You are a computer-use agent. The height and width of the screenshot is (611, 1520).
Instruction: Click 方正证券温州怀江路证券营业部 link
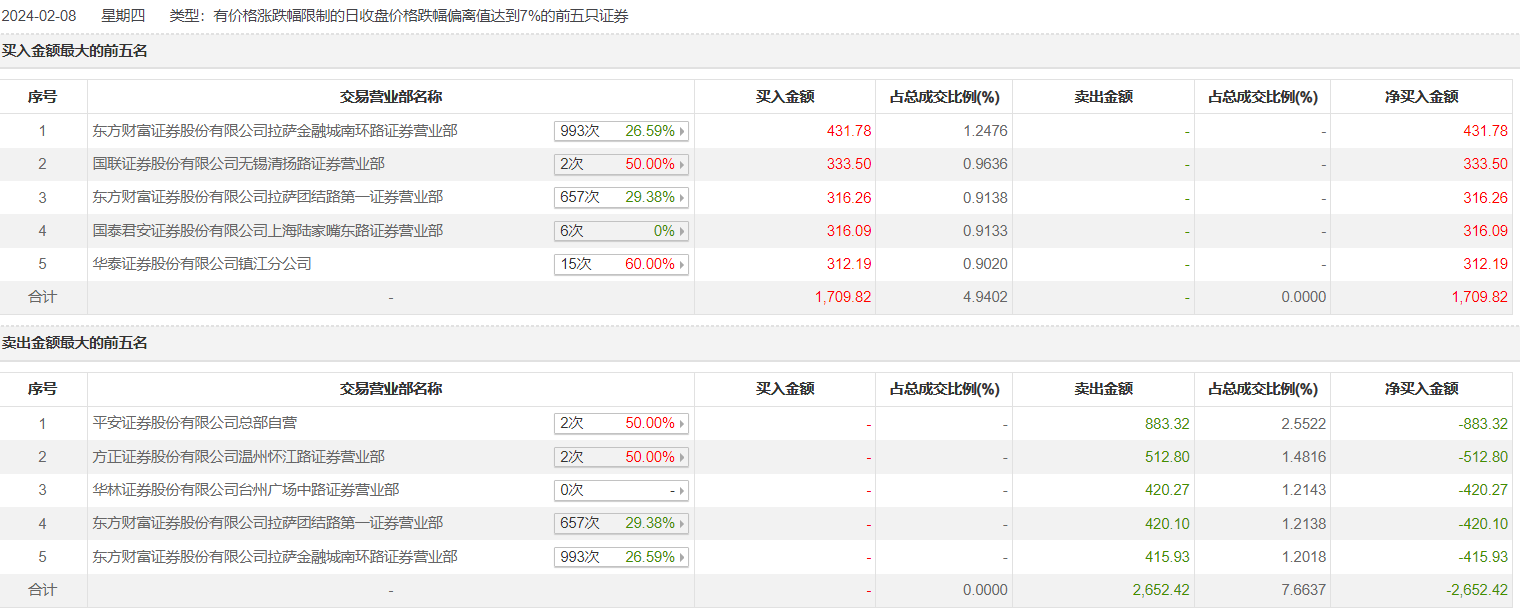pos(238,457)
